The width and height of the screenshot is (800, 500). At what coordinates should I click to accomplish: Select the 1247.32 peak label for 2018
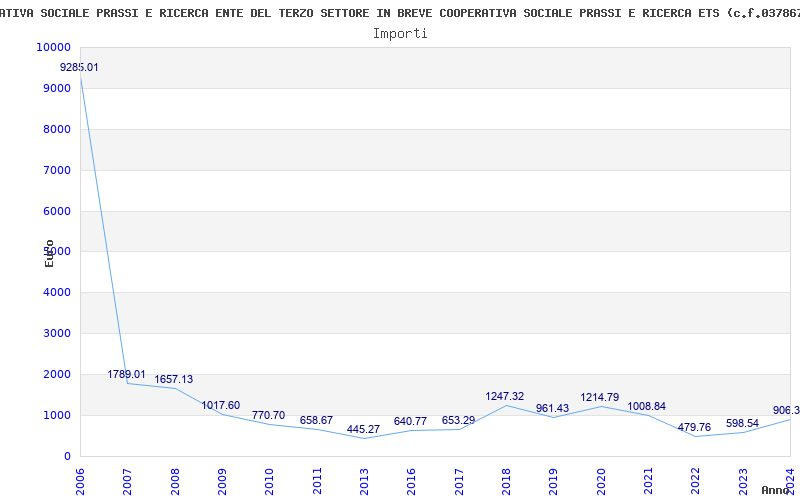505,397
